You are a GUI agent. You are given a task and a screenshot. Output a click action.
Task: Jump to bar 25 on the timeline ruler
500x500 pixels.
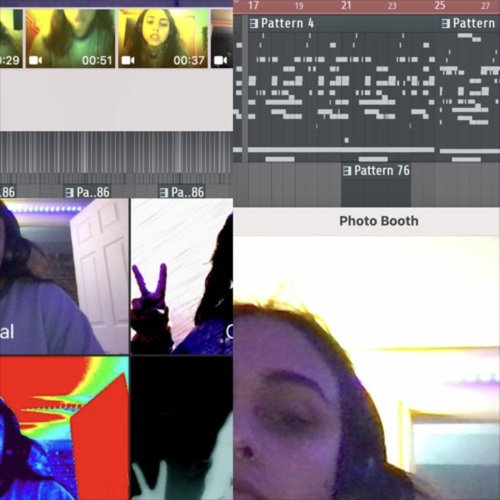[440, 5]
